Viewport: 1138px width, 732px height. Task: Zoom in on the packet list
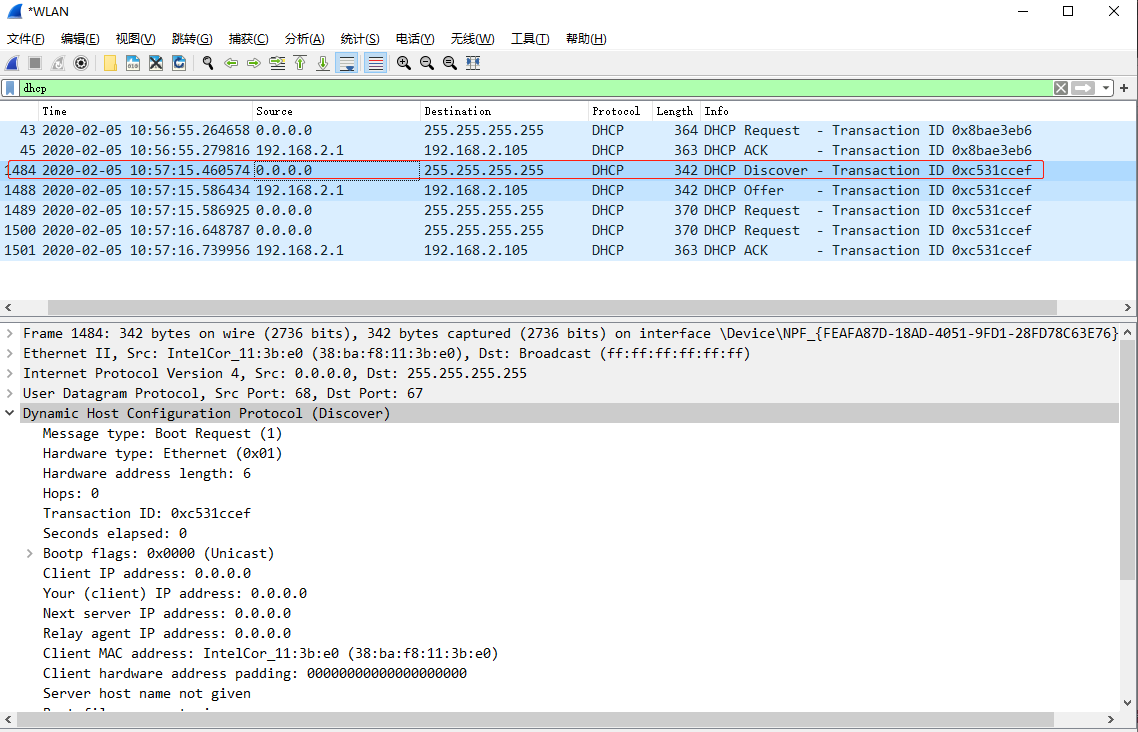[x=404, y=63]
